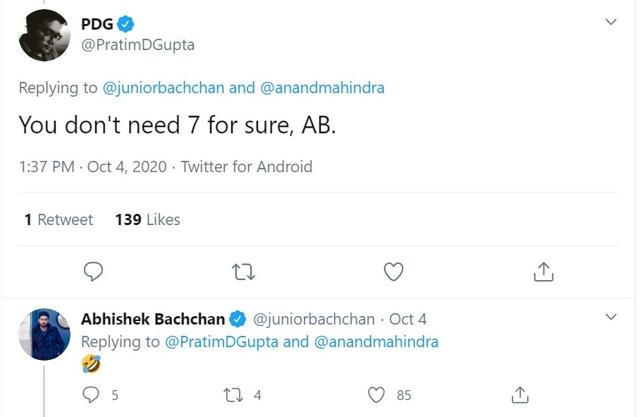Screen dimensions: 640x417
Task: Open PDG's profile picture
Action: [x=44, y=35]
